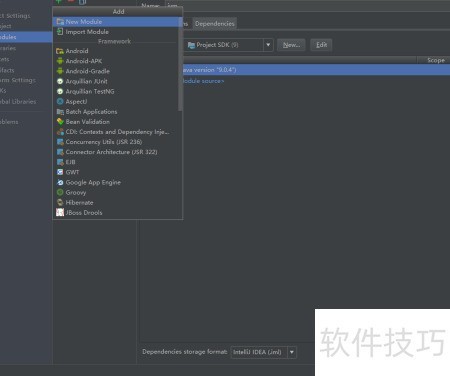450x376 pixels.
Task: Switch to the Dependencies tab
Action: [x=215, y=24]
